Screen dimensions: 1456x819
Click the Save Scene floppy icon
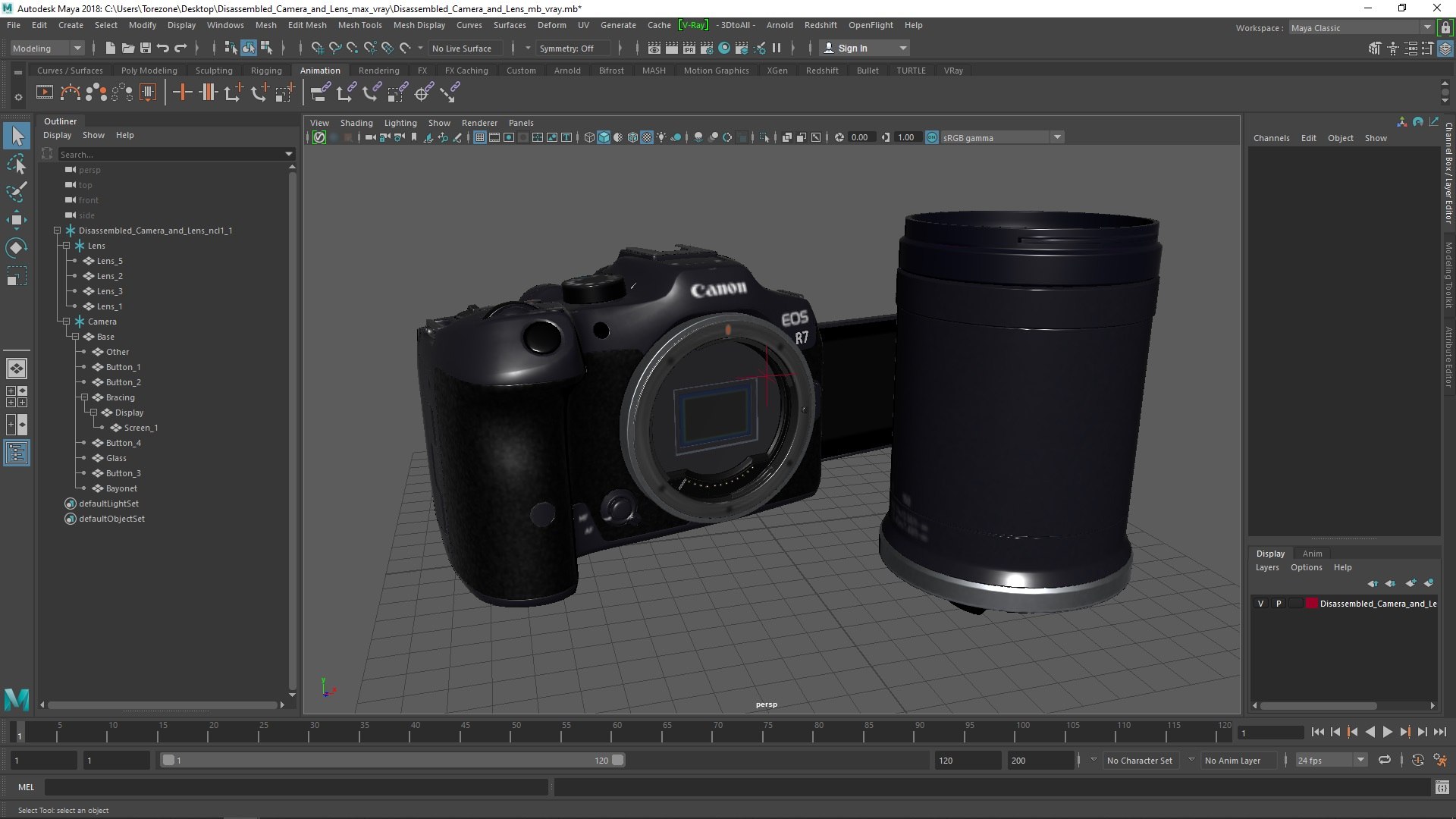146,48
